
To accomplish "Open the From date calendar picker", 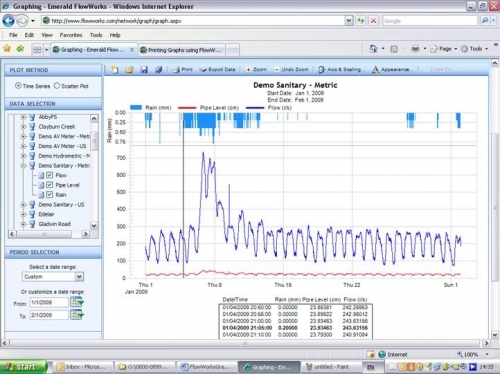I will [77, 302].
